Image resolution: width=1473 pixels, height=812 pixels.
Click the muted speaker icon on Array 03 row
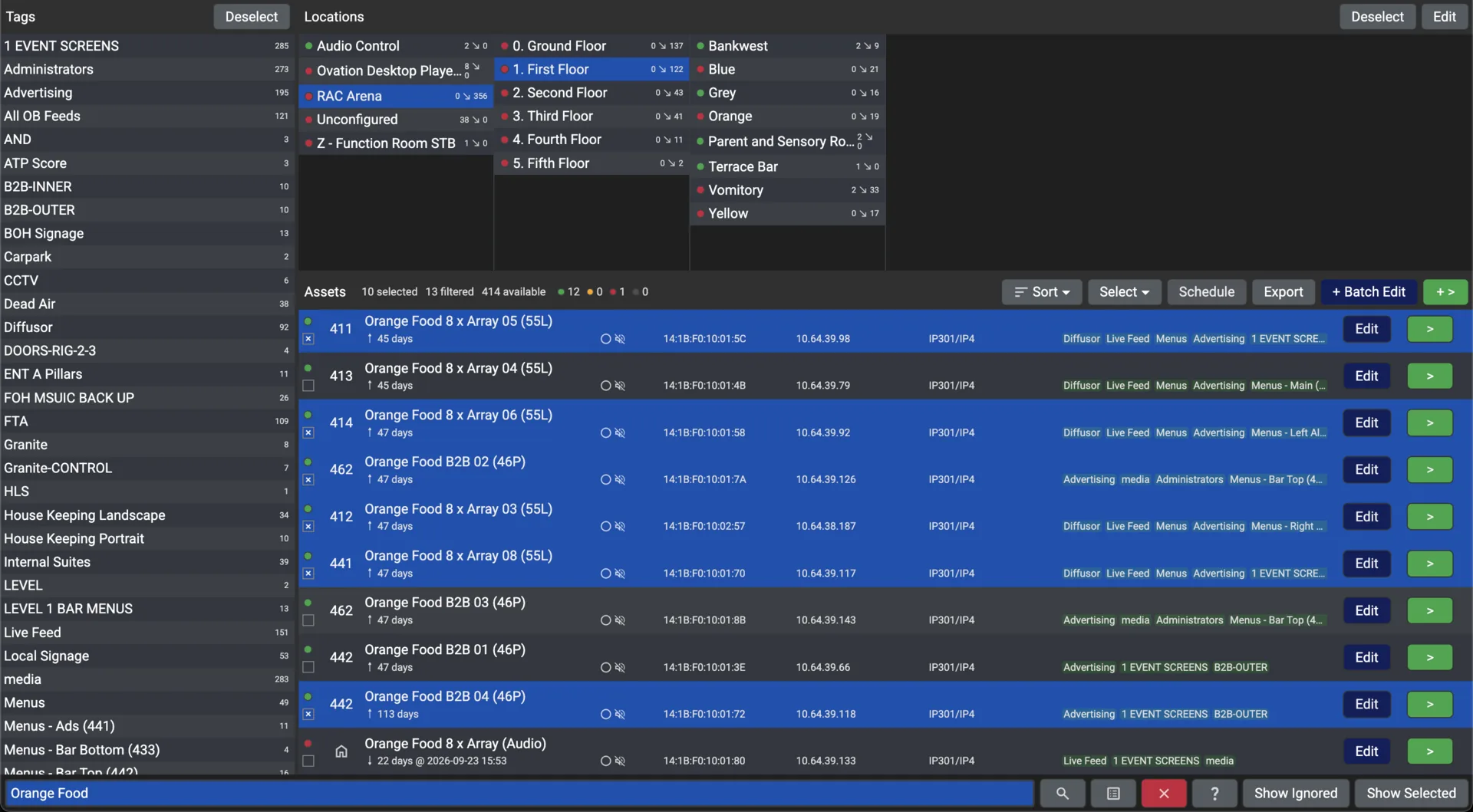pos(620,527)
